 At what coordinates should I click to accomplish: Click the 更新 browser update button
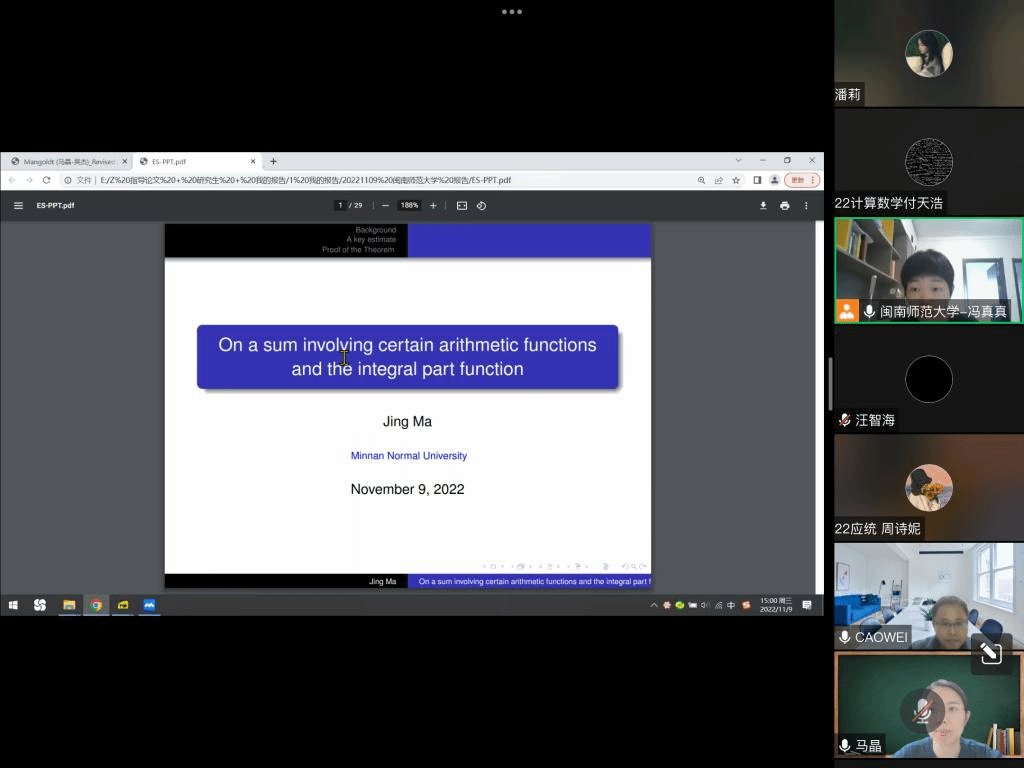point(801,180)
